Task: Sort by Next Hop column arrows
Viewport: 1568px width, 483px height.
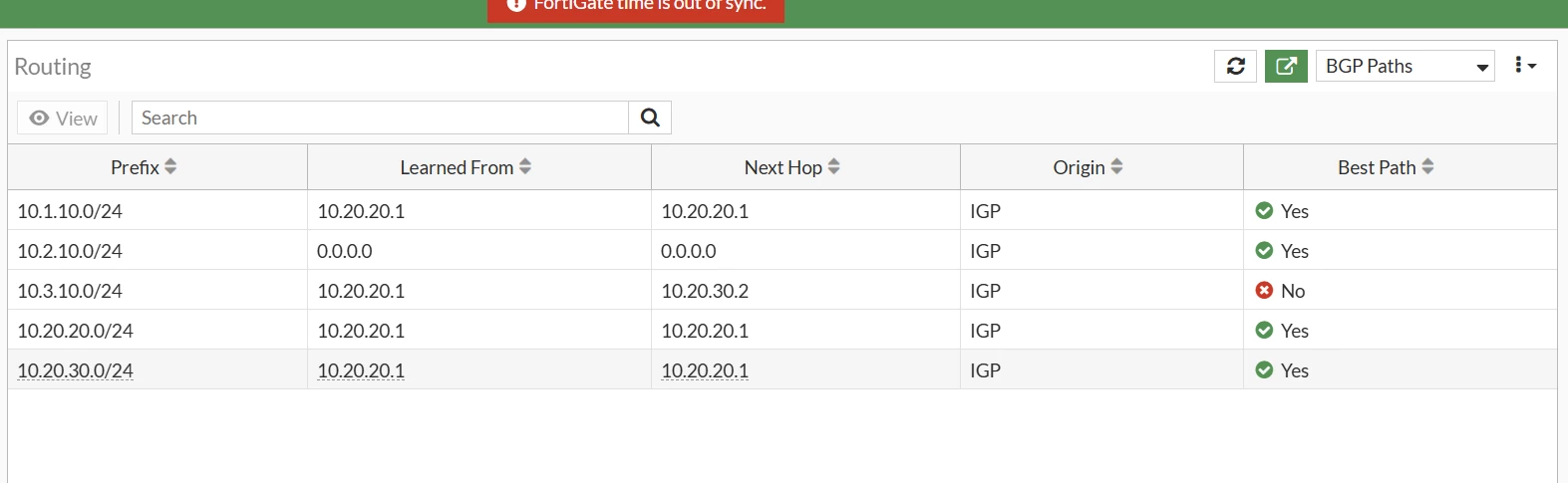Action: click(834, 167)
